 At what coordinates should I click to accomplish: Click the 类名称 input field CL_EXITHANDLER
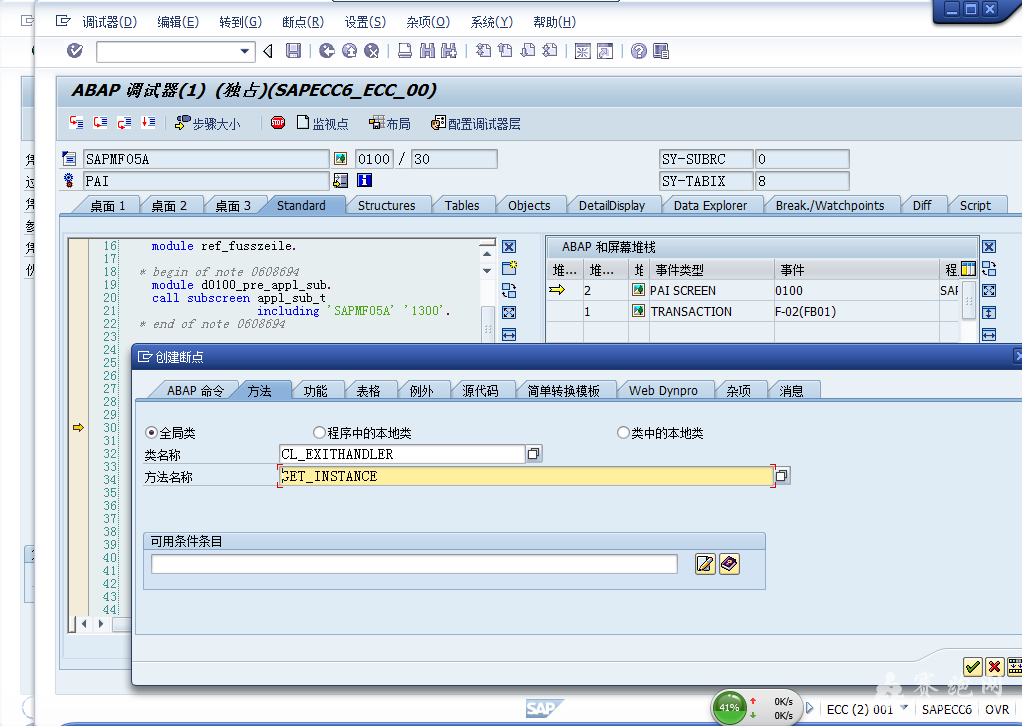pos(402,454)
